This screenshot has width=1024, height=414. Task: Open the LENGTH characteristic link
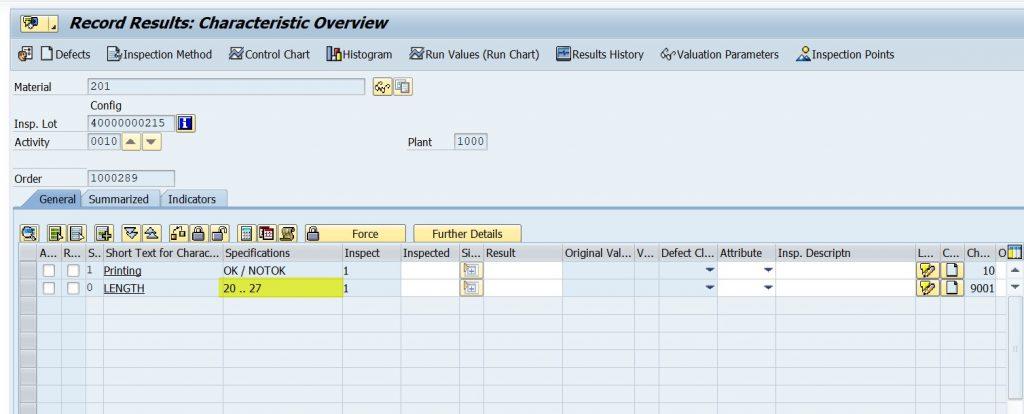[x=124, y=288]
